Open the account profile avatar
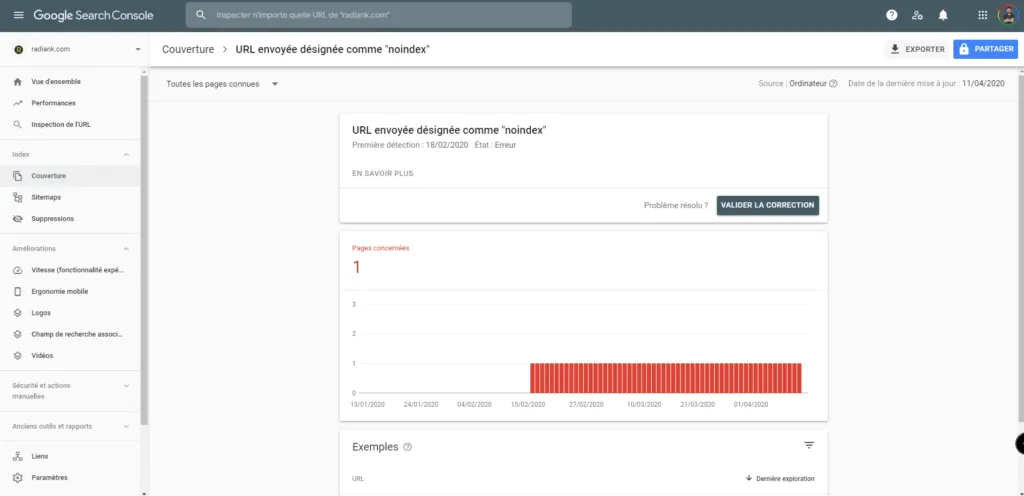Viewport: 1024px width, 496px height. 1008,15
